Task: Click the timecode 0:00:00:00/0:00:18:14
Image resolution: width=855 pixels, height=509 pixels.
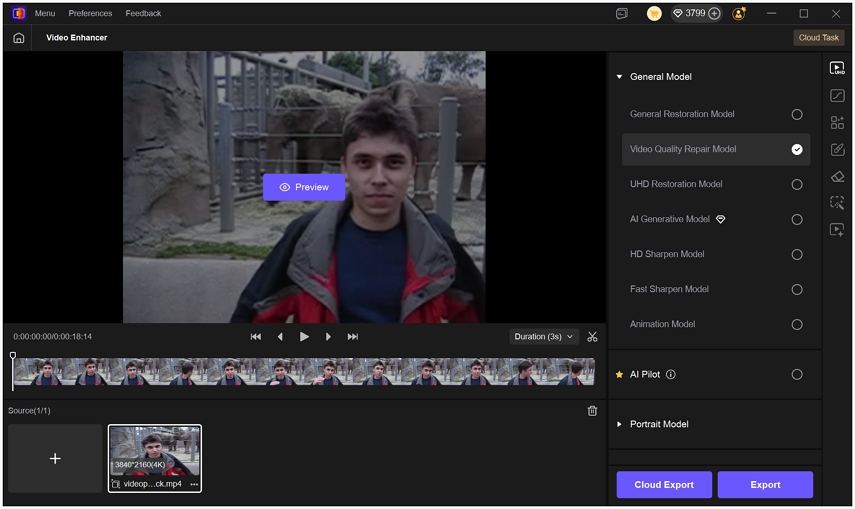Action: (x=52, y=337)
